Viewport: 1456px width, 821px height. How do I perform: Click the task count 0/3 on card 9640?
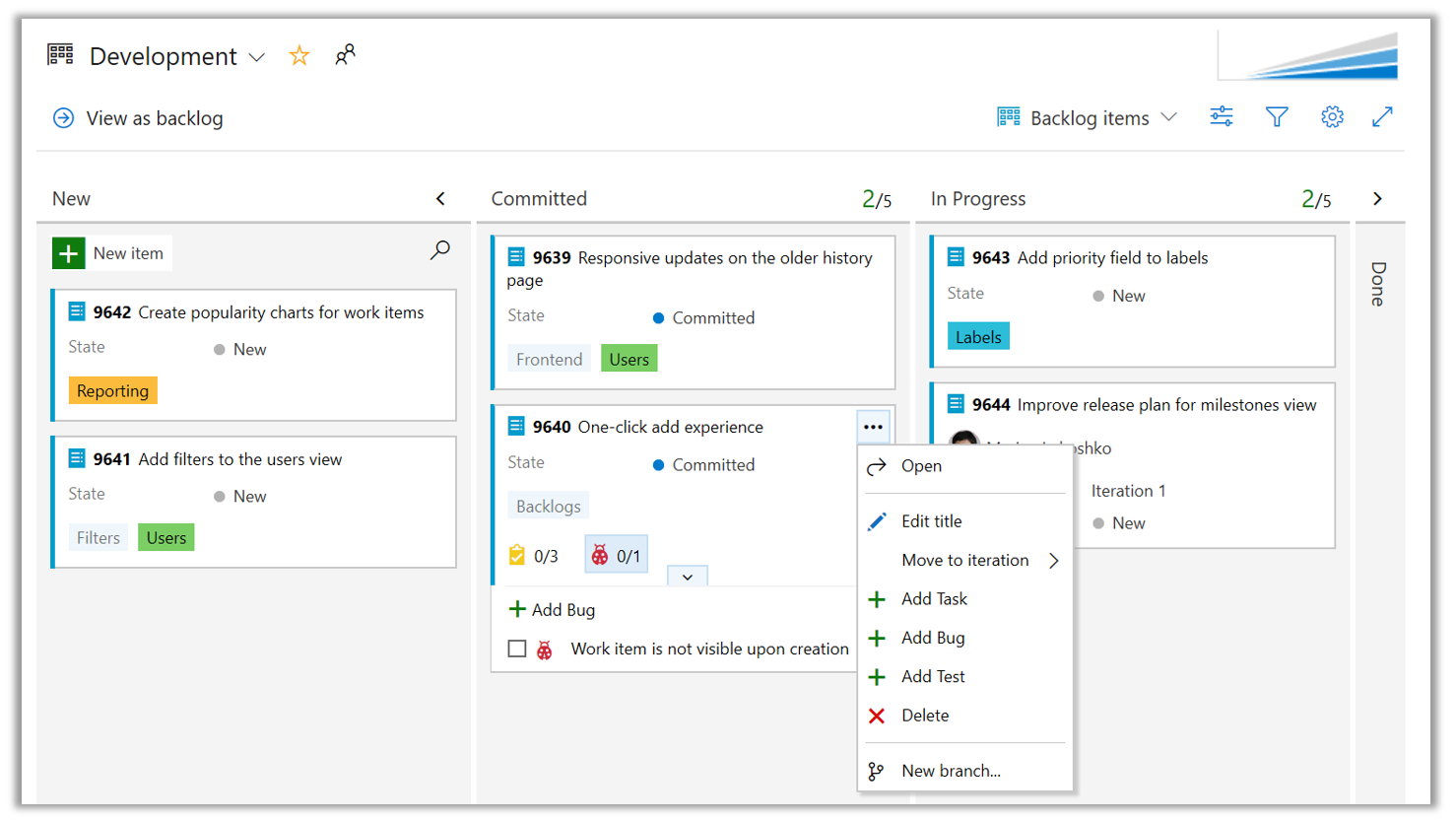[x=534, y=556]
